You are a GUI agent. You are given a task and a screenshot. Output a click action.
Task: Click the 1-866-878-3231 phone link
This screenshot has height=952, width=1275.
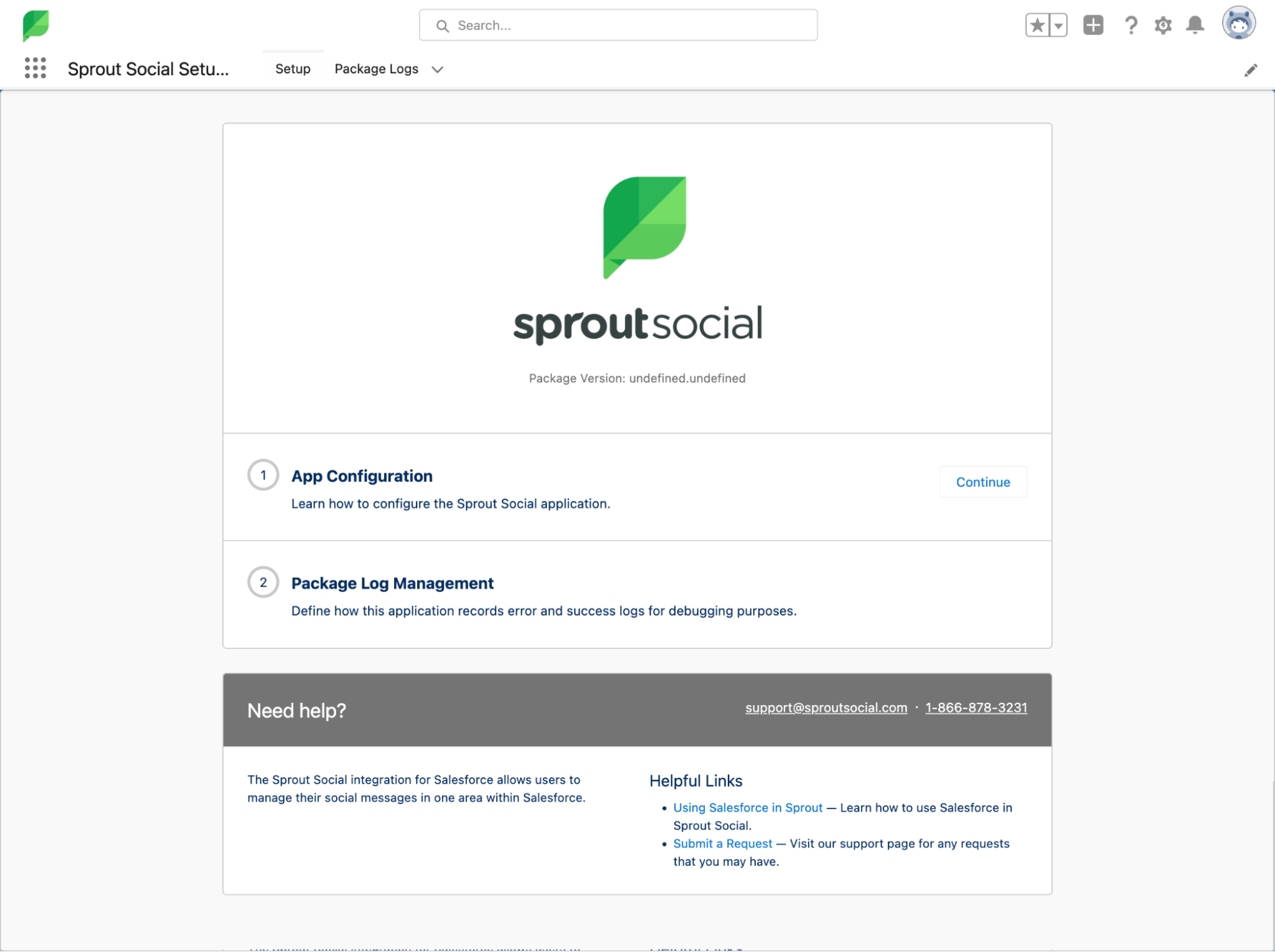coord(976,708)
